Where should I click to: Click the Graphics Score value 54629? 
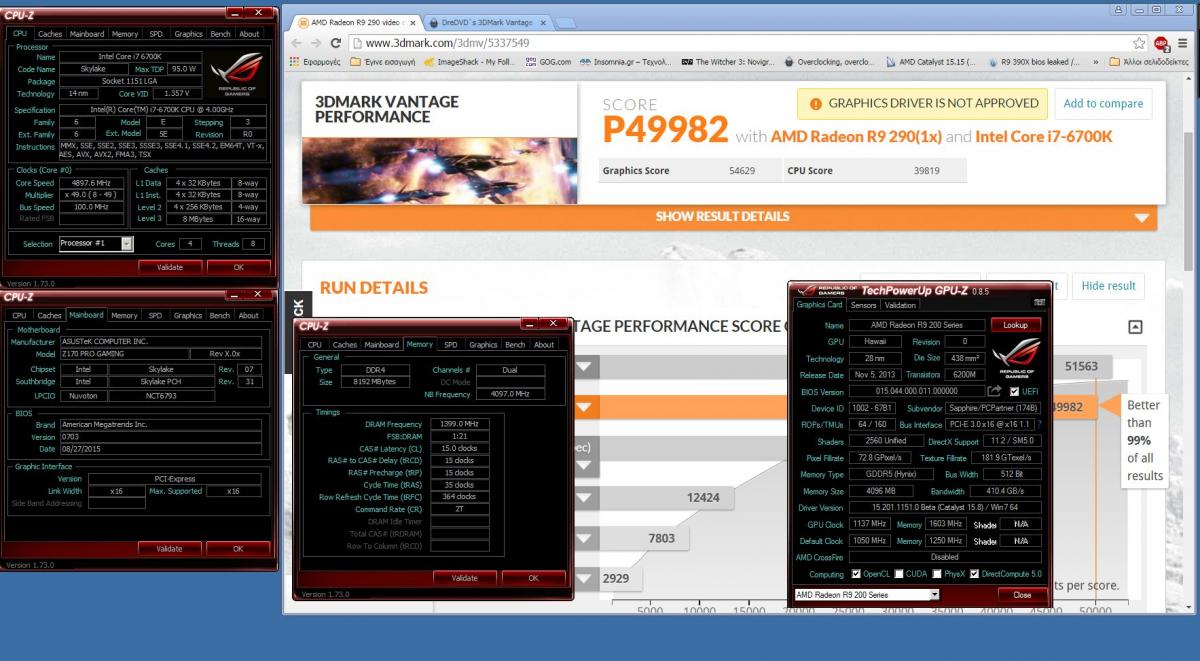coord(742,171)
